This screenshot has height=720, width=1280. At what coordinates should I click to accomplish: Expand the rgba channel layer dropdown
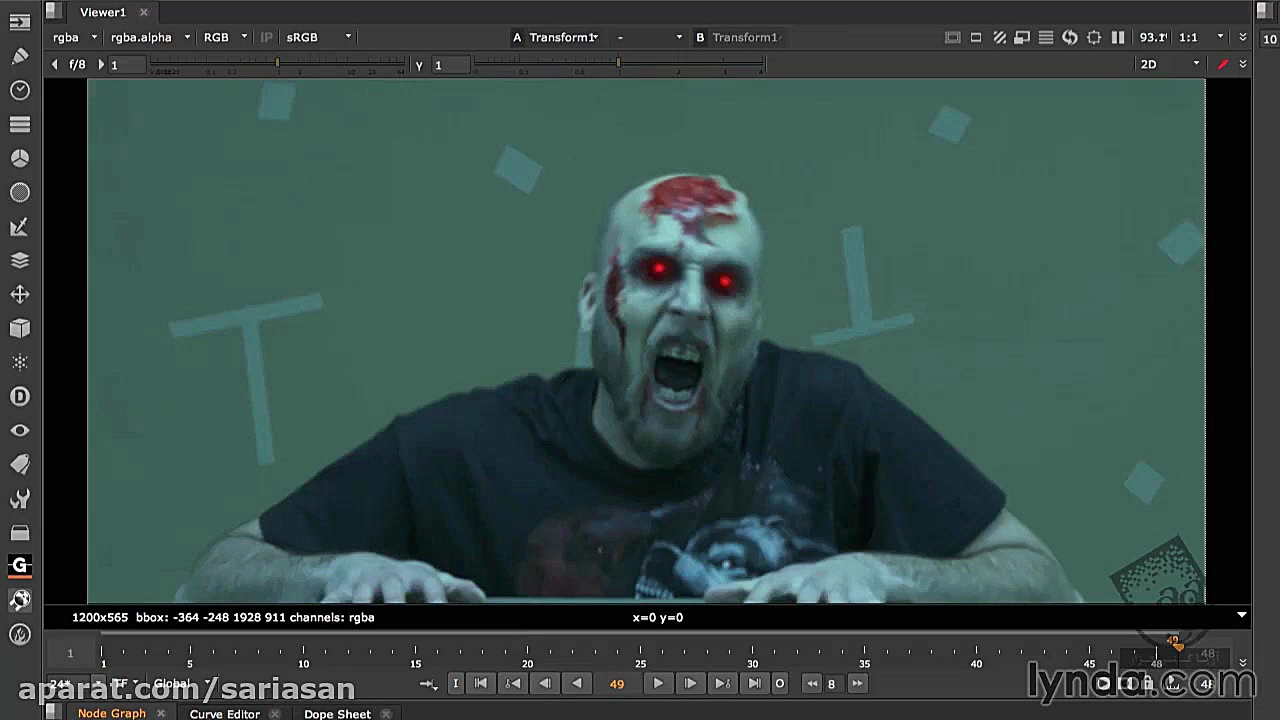click(76, 37)
